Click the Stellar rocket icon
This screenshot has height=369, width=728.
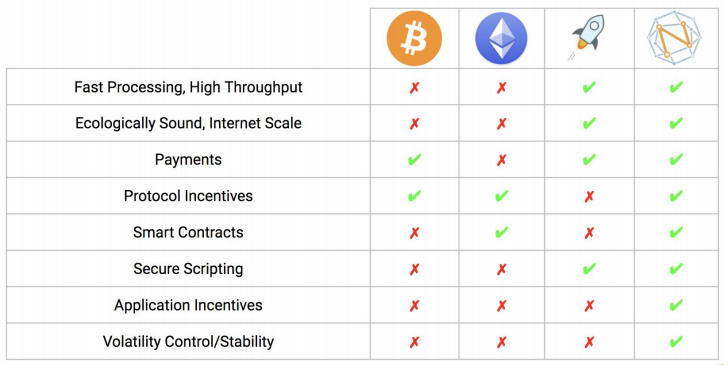(x=587, y=37)
